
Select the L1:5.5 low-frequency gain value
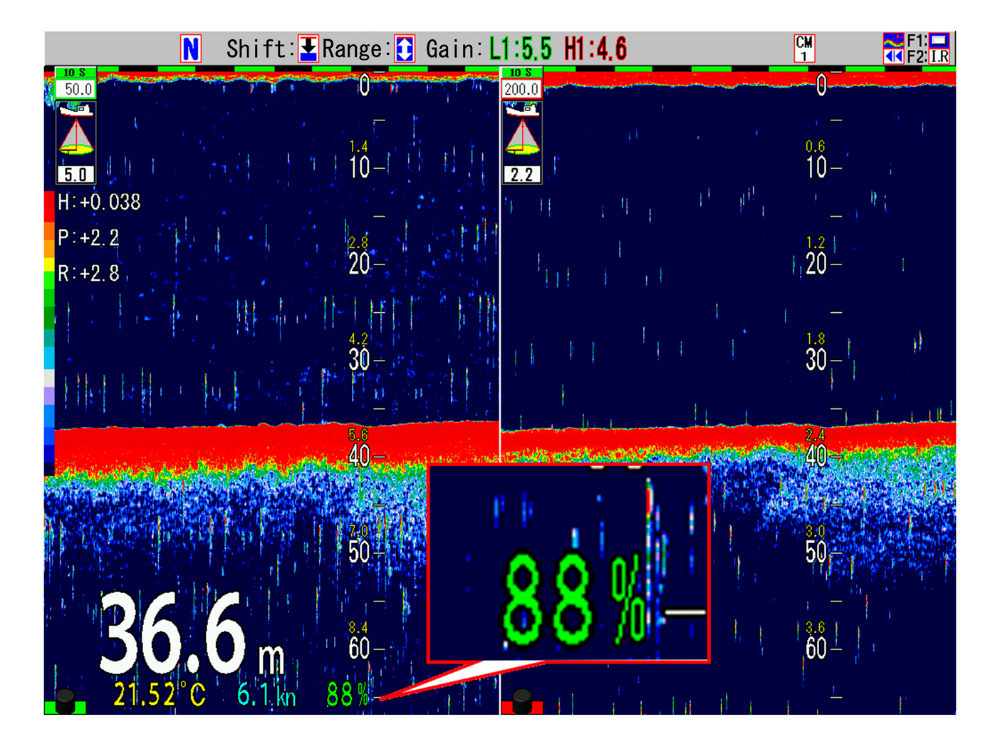pos(520,49)
